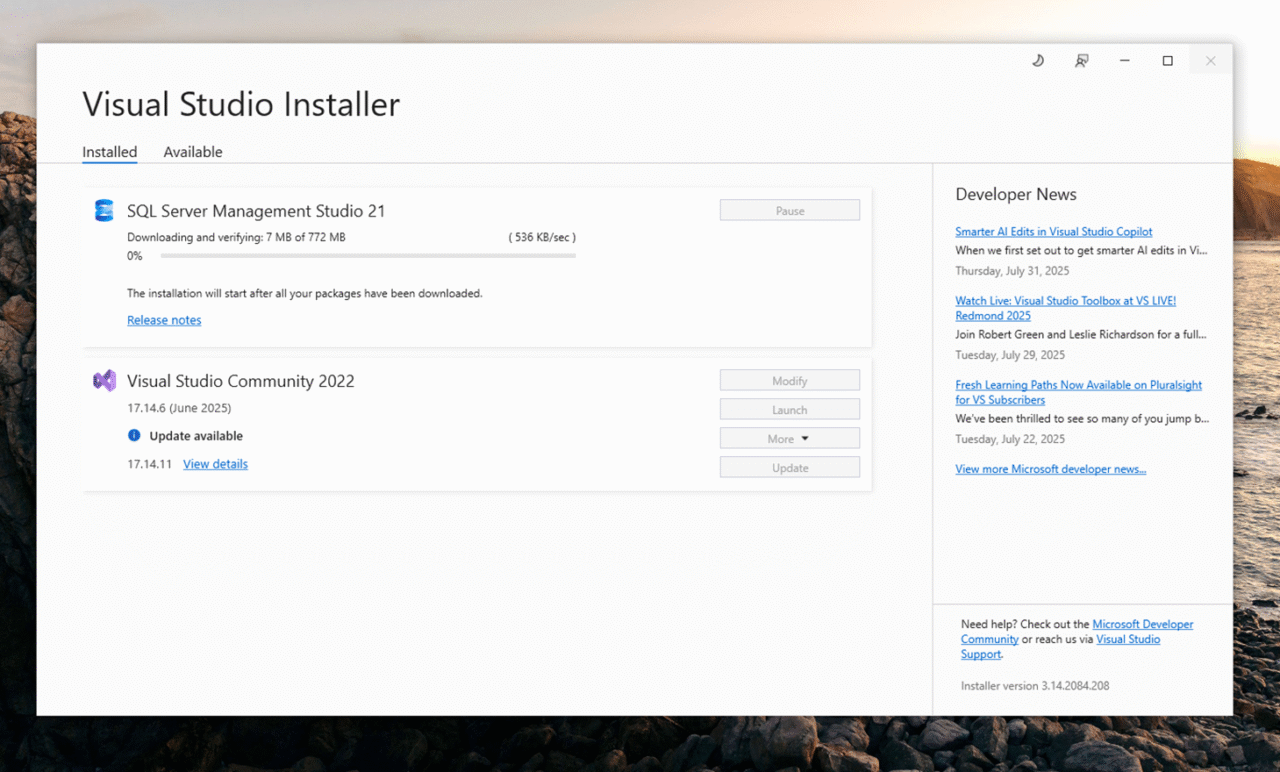Click the 0% progress label
Viewport: 1280px width, 772px height.
click(x=135, y=256)
